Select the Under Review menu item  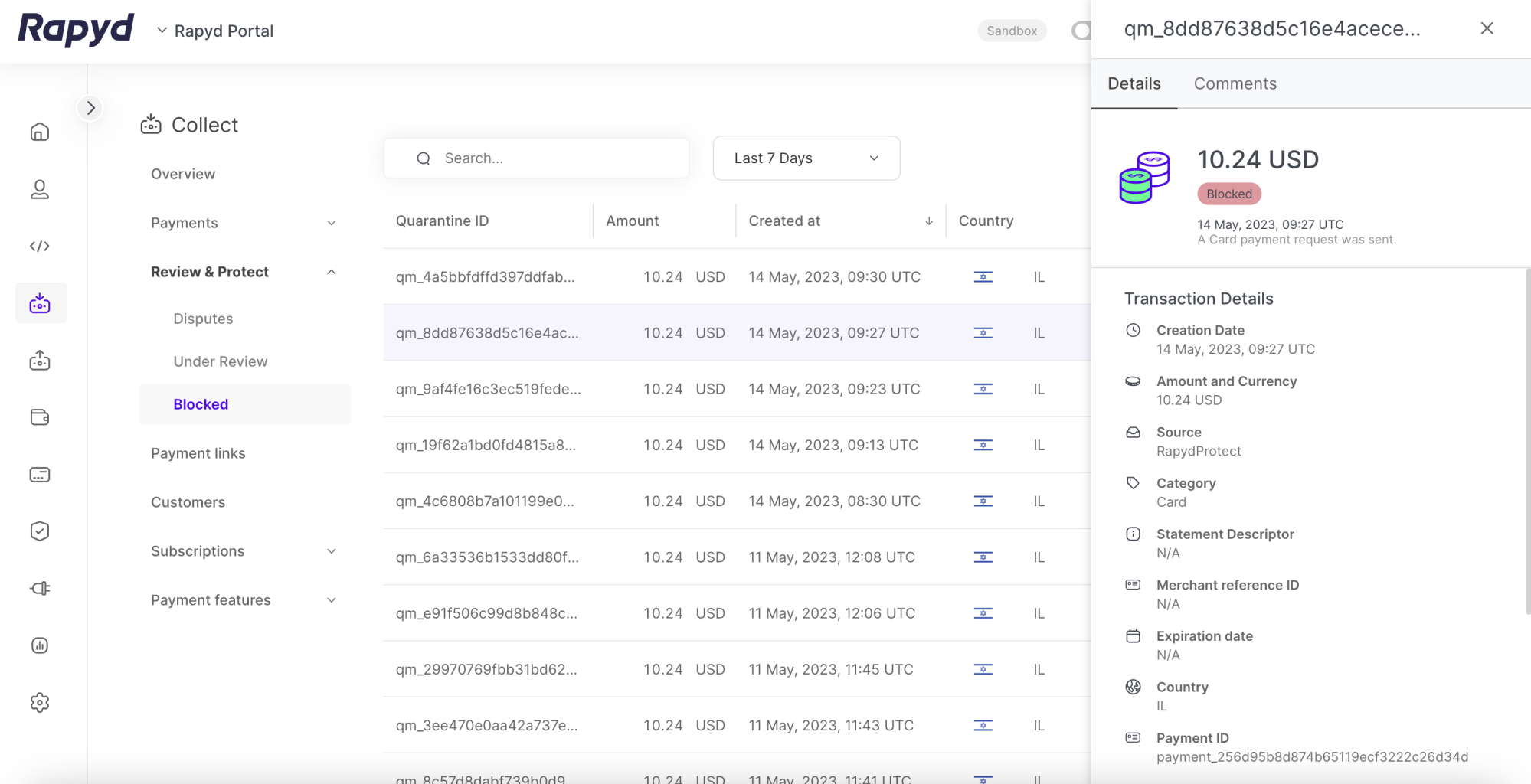[x=221, y=361]
